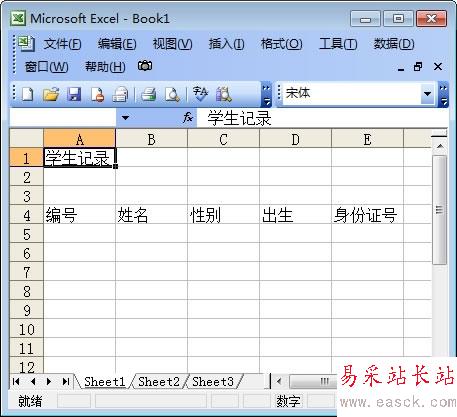
Task: Open a file with the folder icon
Action: [51, 94]
